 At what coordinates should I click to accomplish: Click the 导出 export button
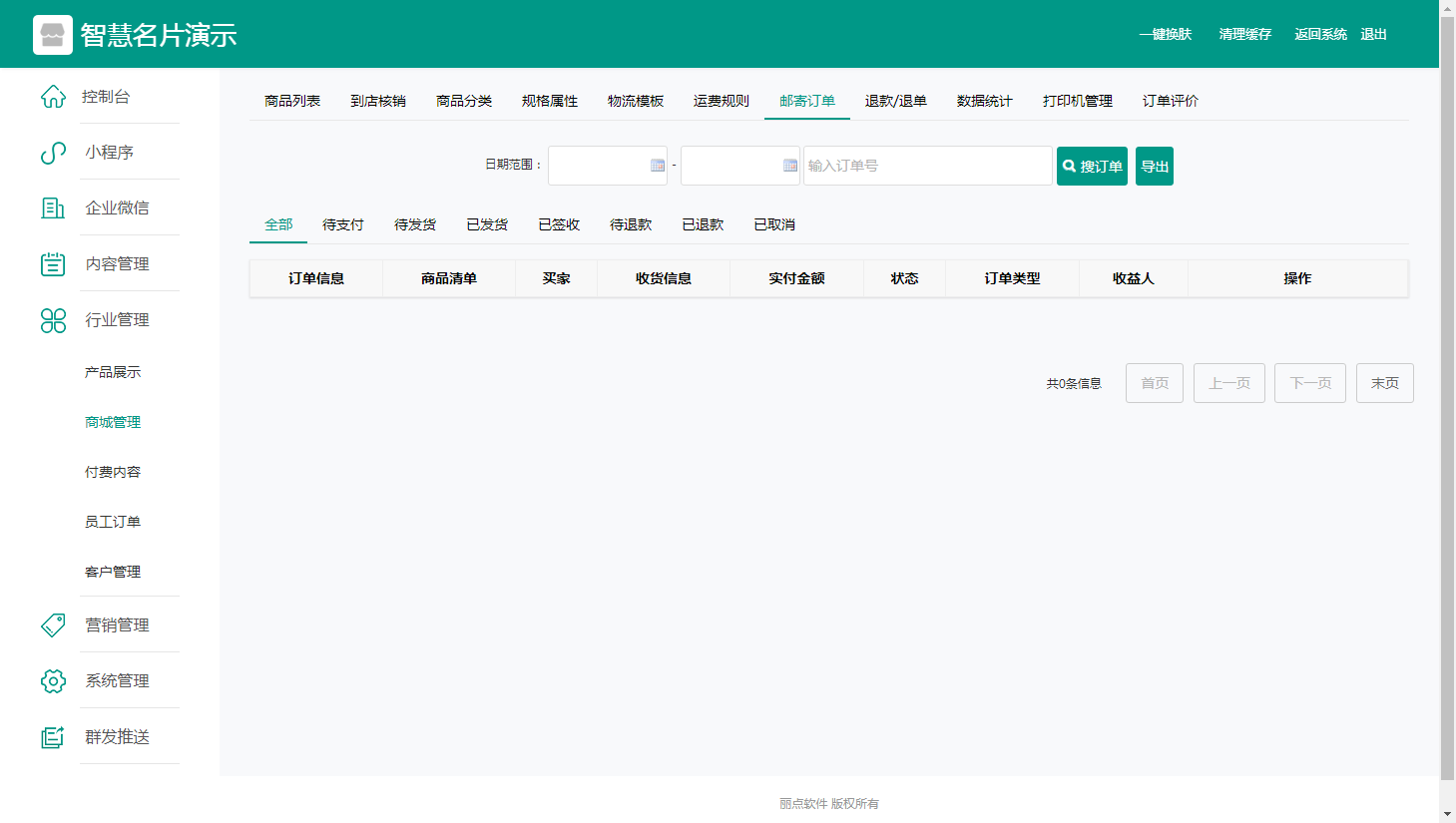coord(1155,166)
